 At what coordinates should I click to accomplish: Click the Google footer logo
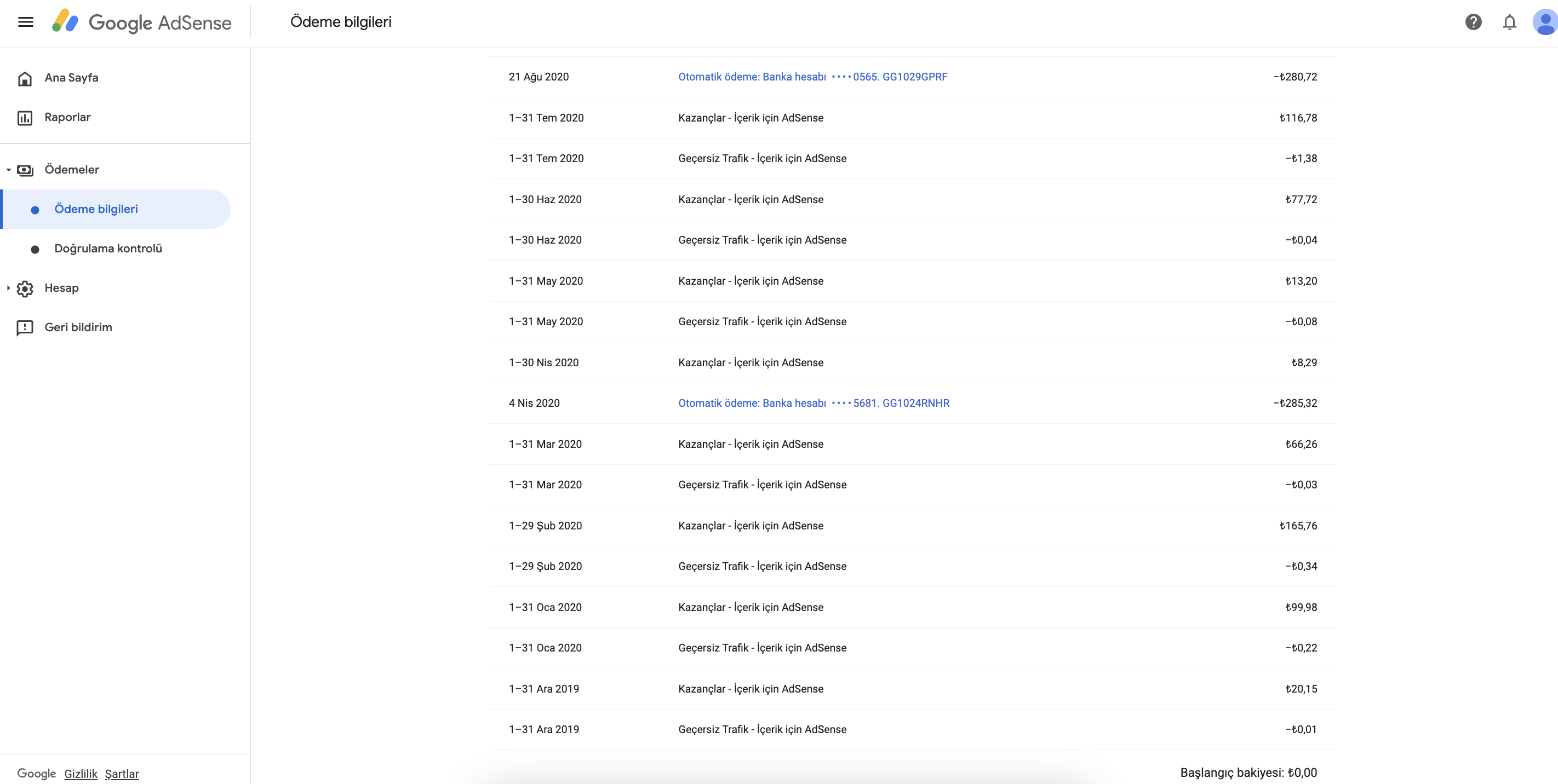pyautogui.click(x=36, y=774)
